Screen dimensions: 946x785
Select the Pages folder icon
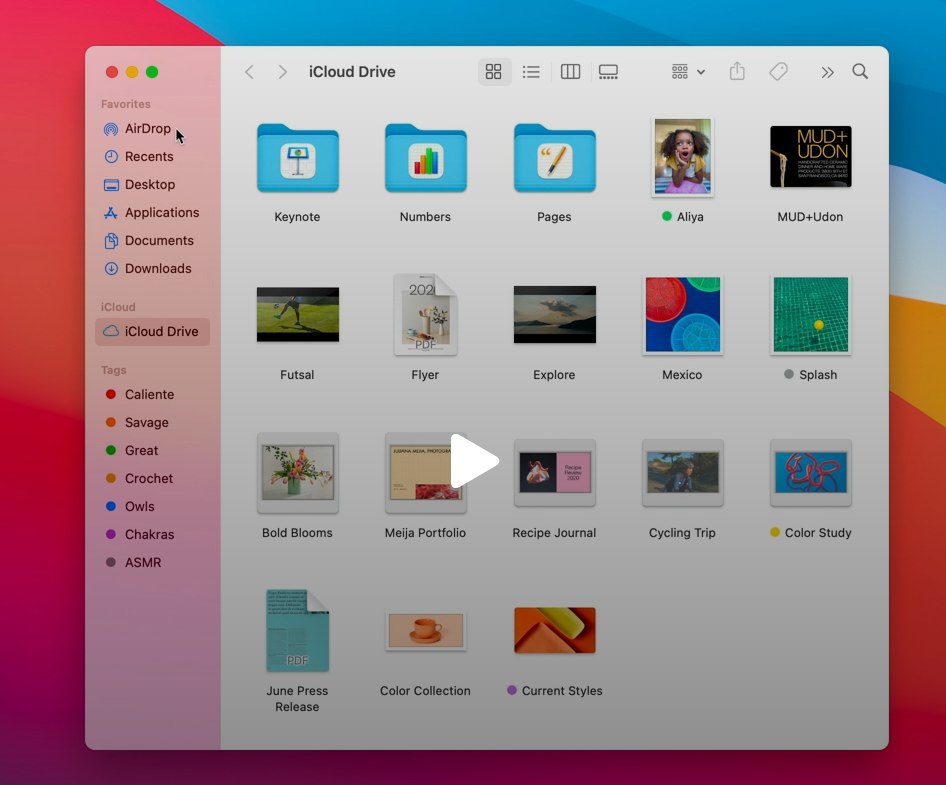(554, 158)
